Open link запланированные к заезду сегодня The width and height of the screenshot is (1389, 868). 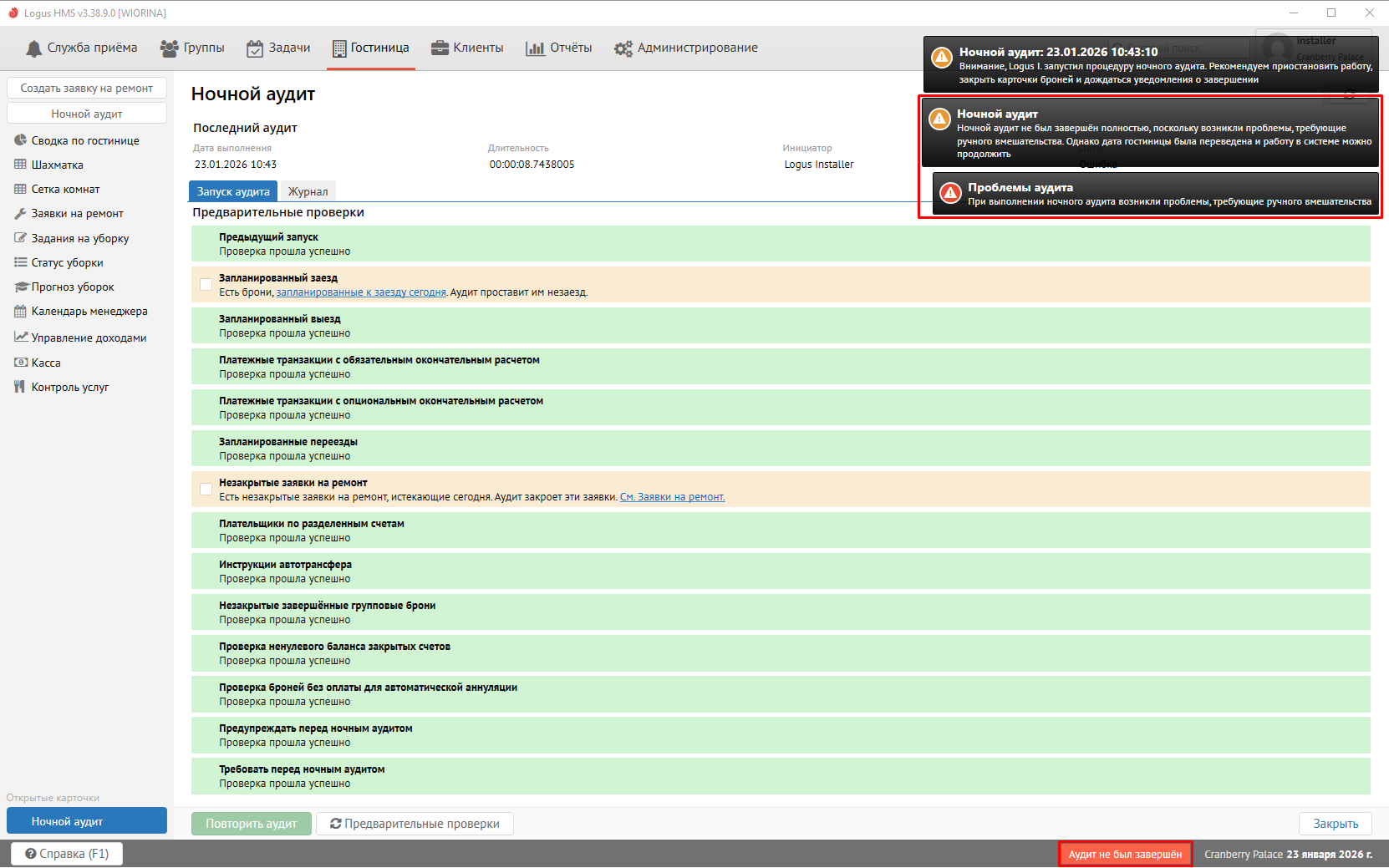[x=361, y=292]
